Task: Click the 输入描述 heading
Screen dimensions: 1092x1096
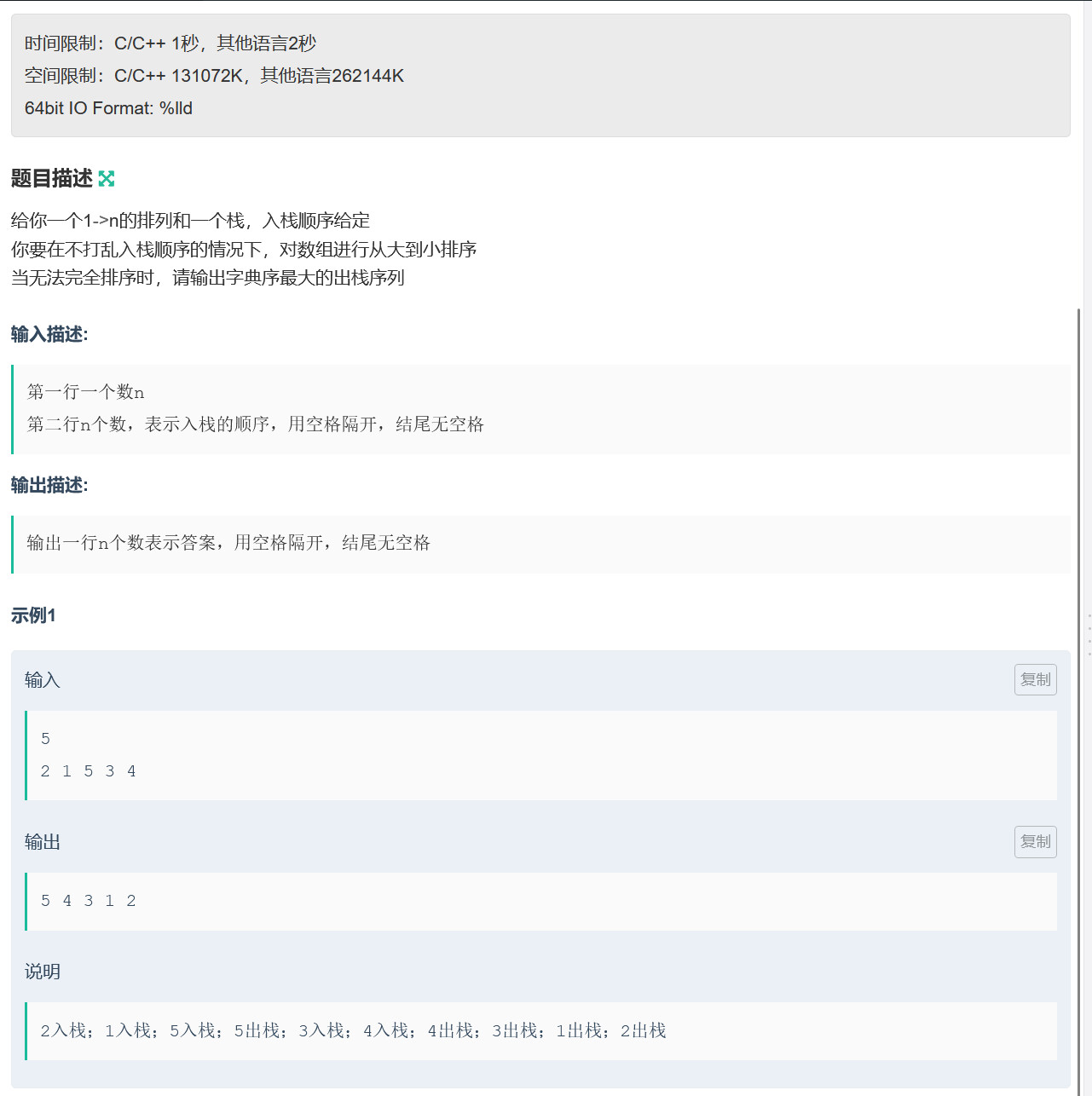Action: click(x=49, y=334)
